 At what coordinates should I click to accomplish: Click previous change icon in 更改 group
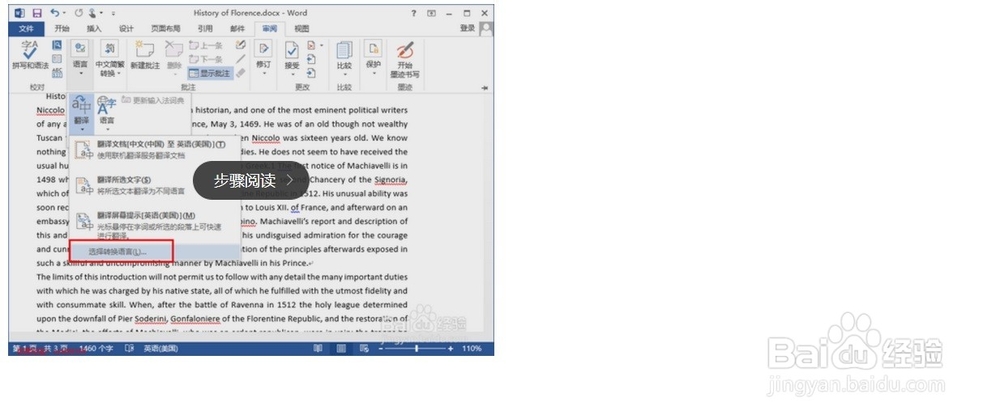[x=311, y=59]
